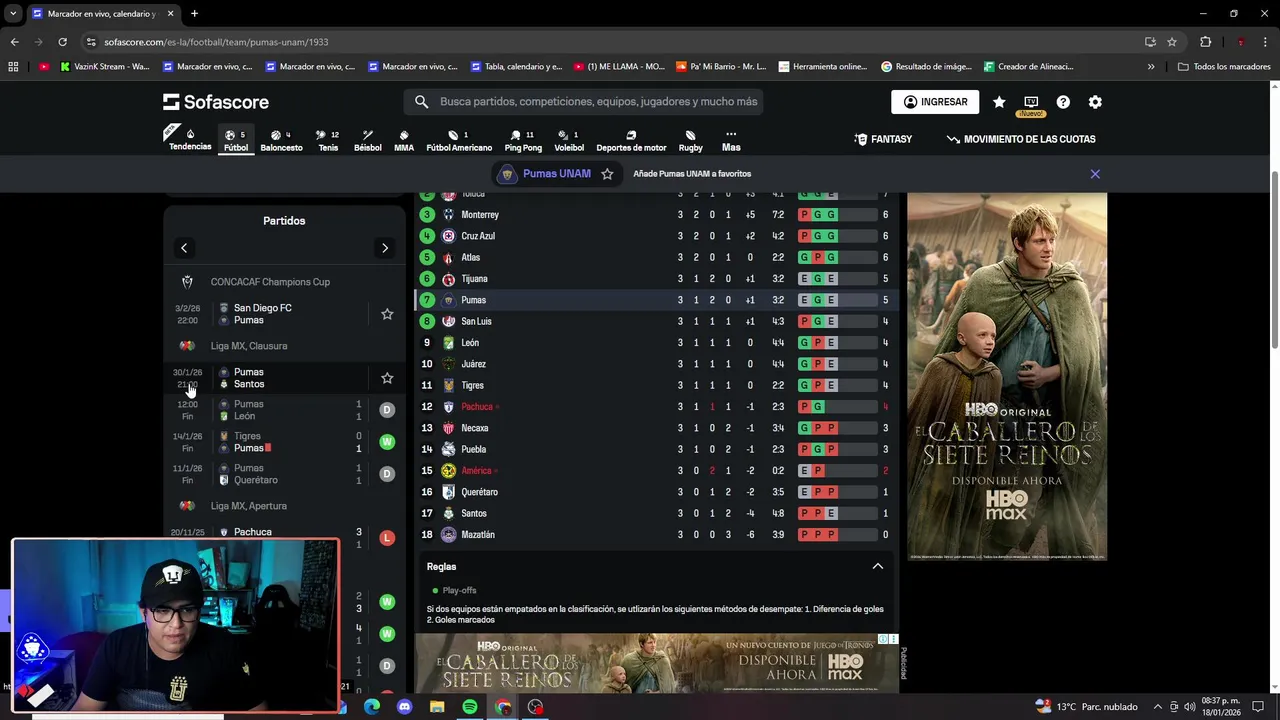Screen dimensions: 1280x720
Task: Open the HBO Max sidebar advertisement
Action: [x=1007, y=376]
